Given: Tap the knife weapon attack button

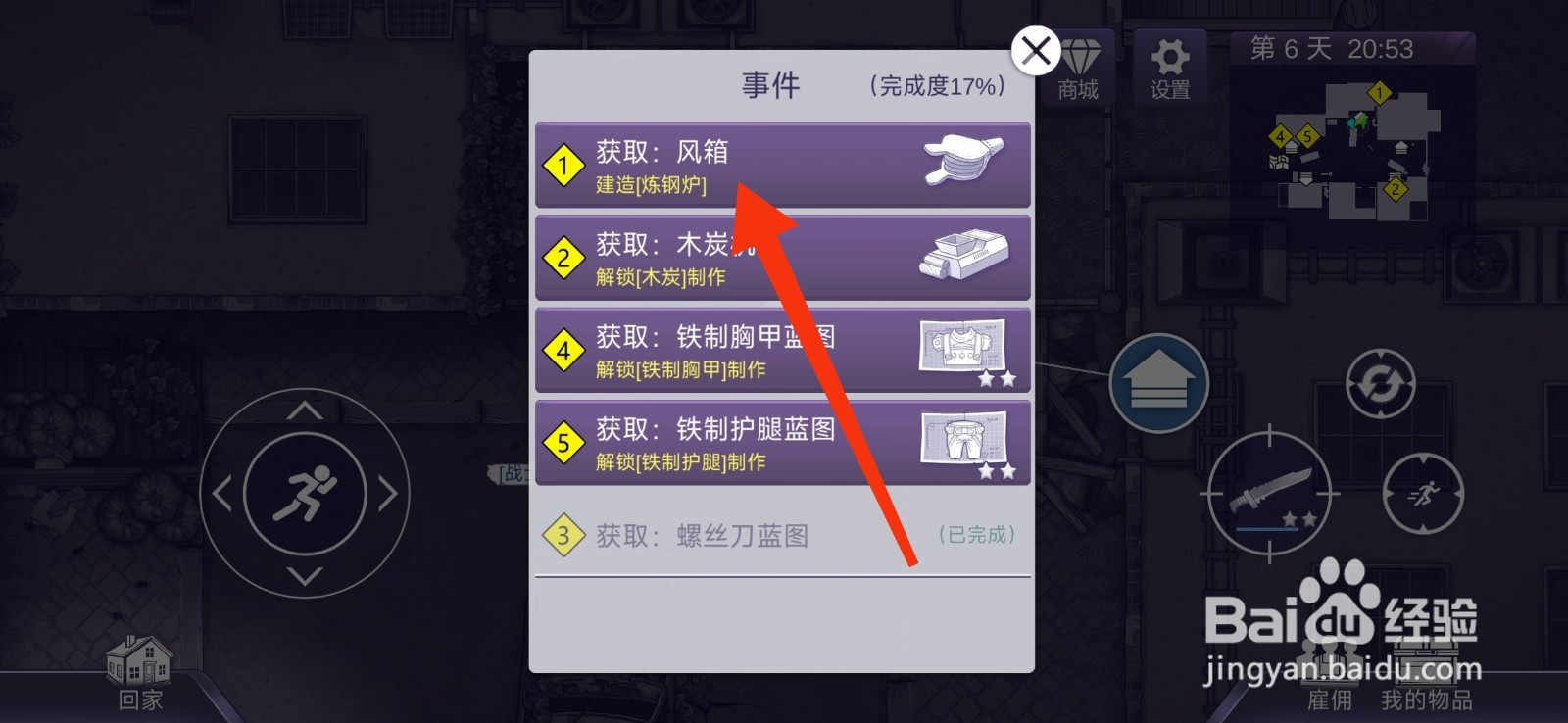Looking at the screenshot, I should [x=1269, y=494].
